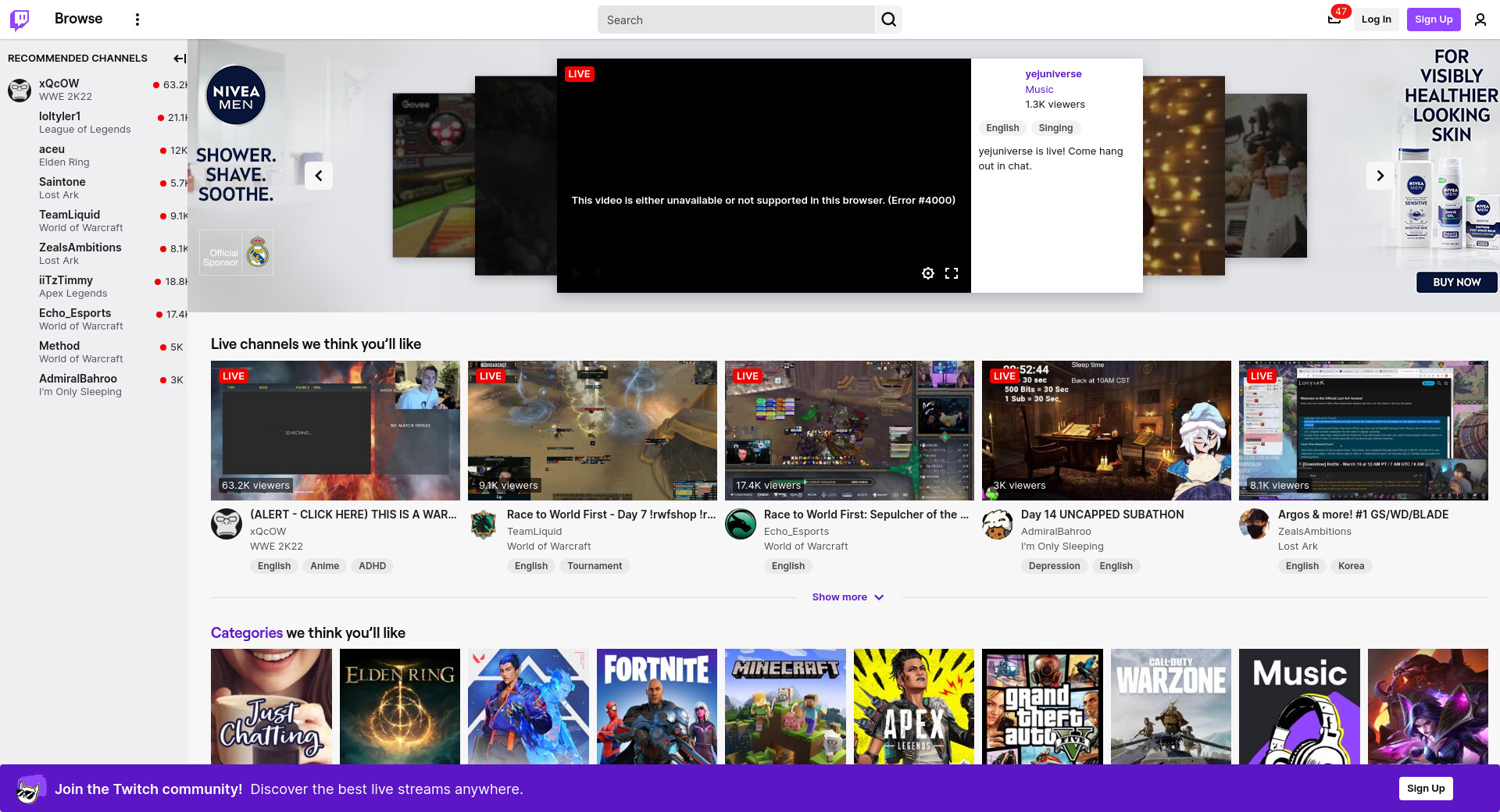Click the search magnifier button
The image size is (1500, 812).
(888, 20)
